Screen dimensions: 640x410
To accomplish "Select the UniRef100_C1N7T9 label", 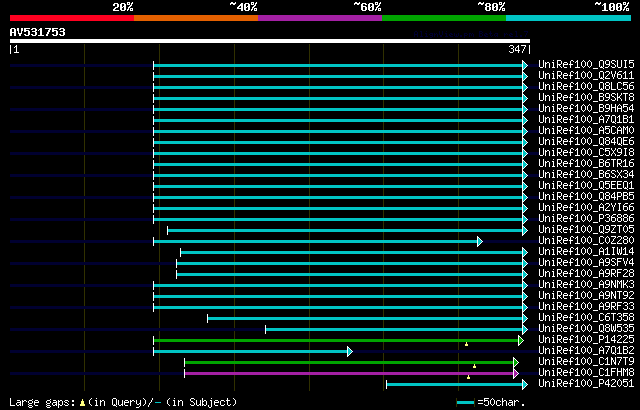I will coord(586,362).
